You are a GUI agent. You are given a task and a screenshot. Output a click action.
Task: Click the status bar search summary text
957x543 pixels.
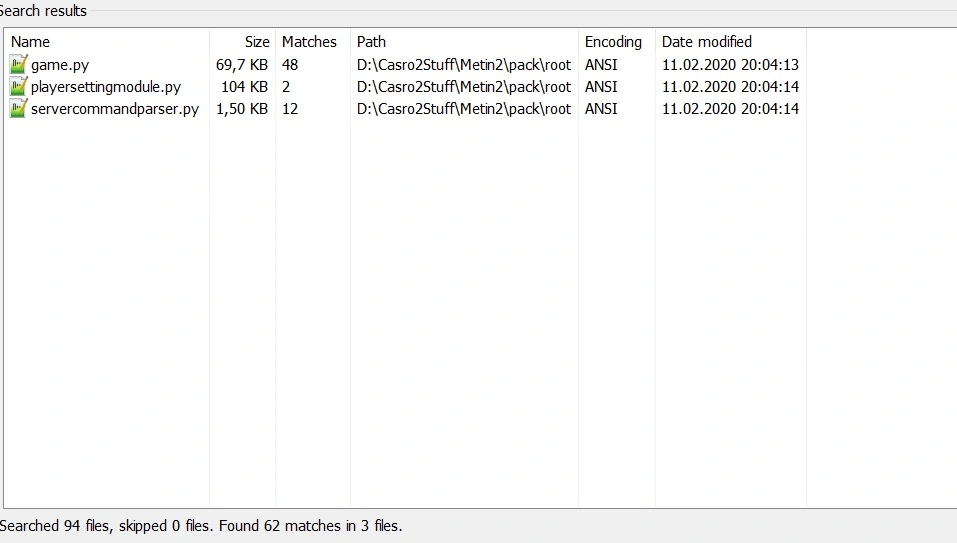pyautogui.click(x=201, y=525)
